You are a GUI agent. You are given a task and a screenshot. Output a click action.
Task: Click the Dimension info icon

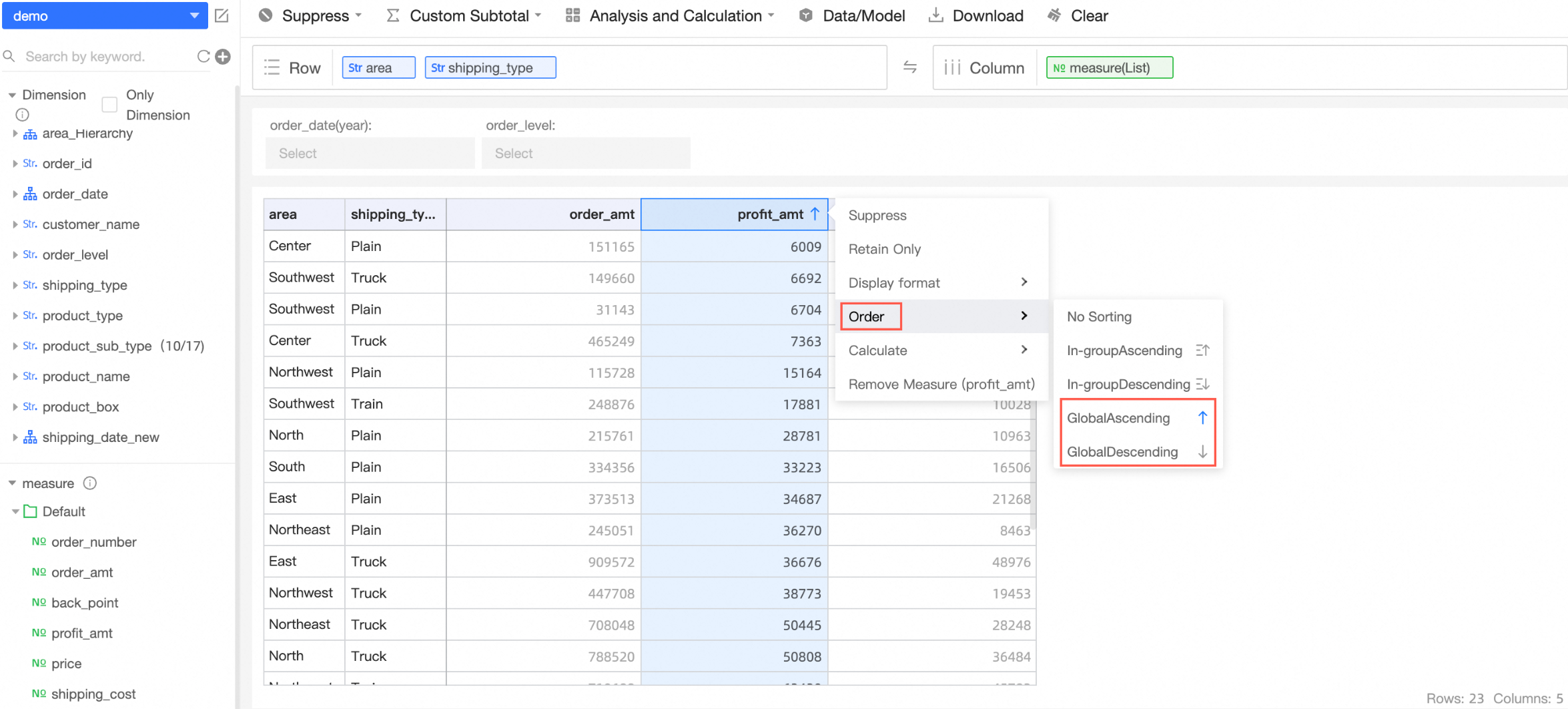(x=22, y=115)
